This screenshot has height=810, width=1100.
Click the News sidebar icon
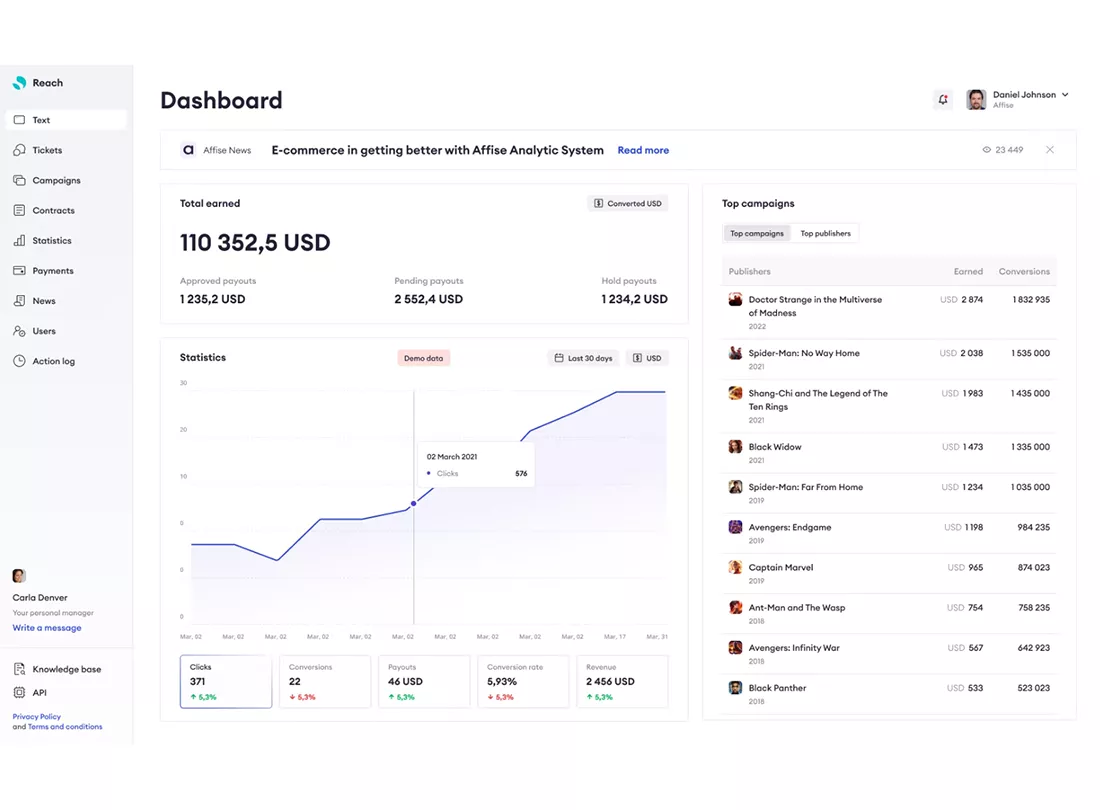click(x=20, y=301)
